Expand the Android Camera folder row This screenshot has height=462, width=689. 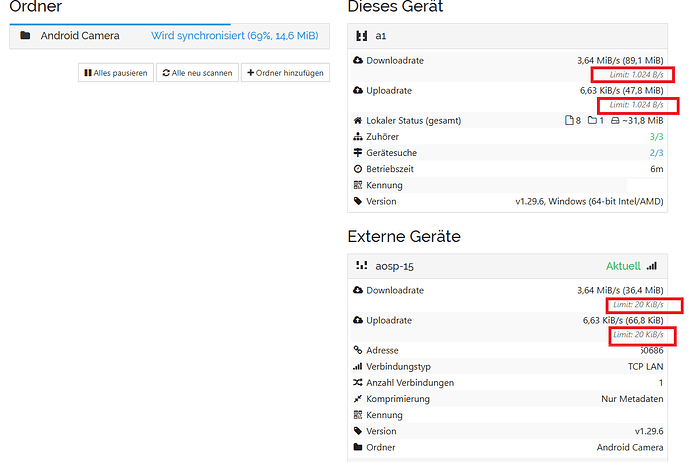[x=169, y=36]
